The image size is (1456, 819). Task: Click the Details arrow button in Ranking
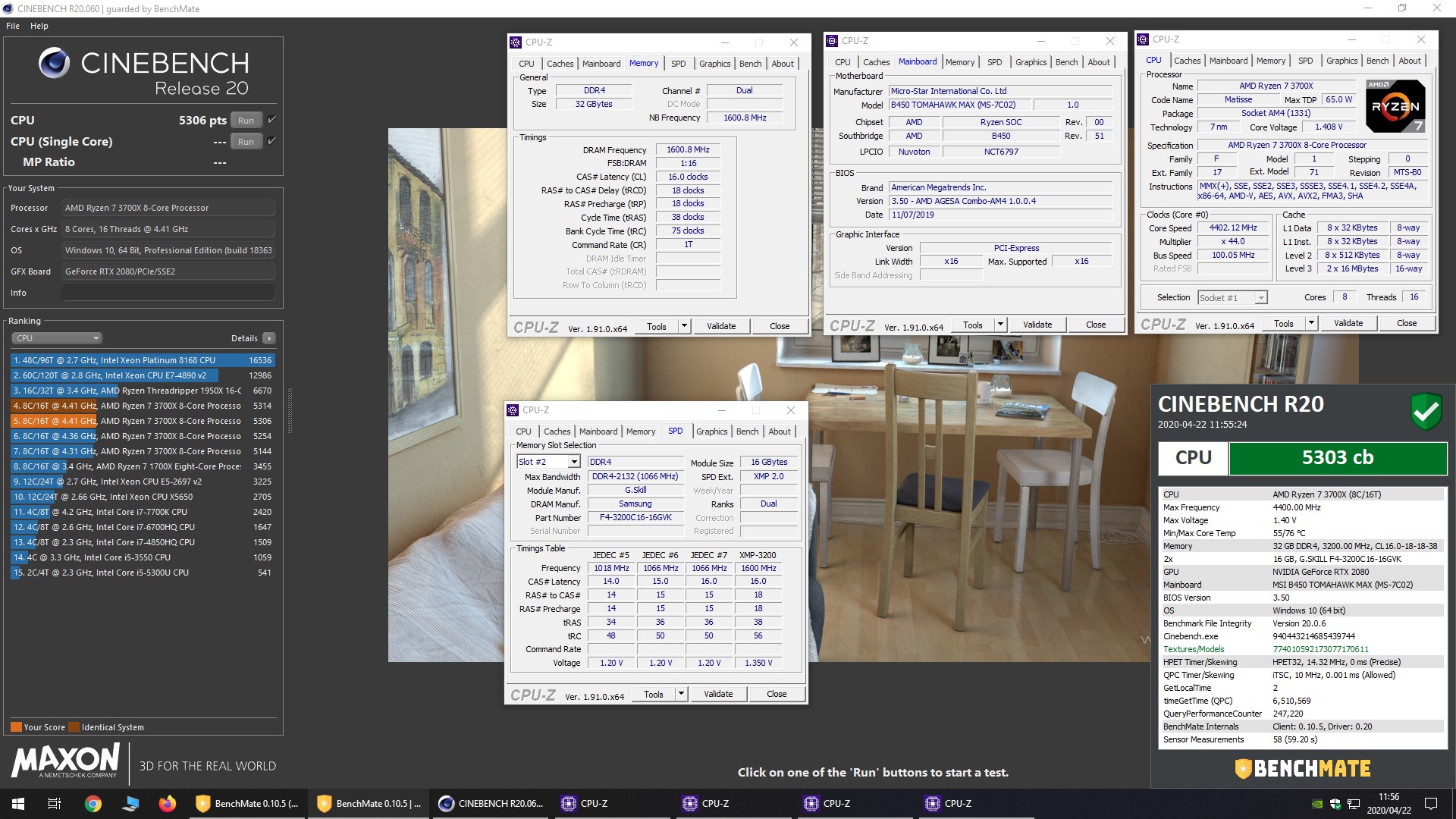click(x=269, y=338)
